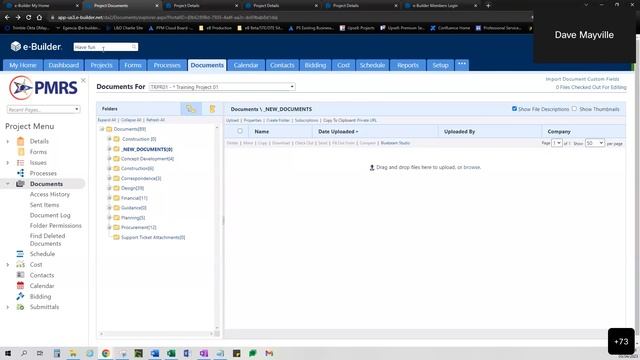The height and width of the screenshot is (360, 640).
Task: Go to browser home button
Action: coord(39,18)
